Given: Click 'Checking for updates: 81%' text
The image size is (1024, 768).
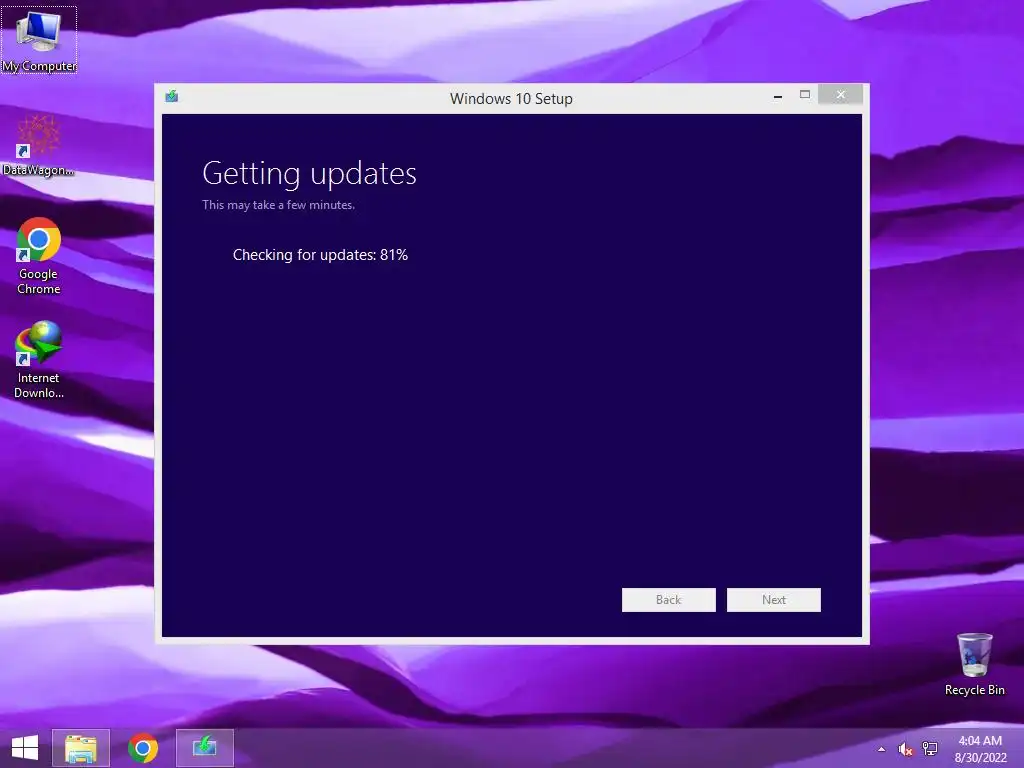Looking at the screenshot, I should (320, 255).
